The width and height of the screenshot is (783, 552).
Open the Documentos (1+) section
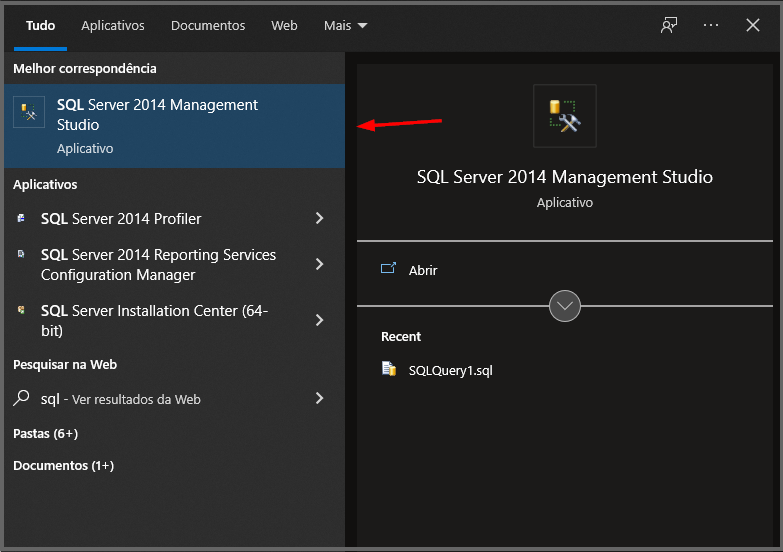click(x=63, y=466)
